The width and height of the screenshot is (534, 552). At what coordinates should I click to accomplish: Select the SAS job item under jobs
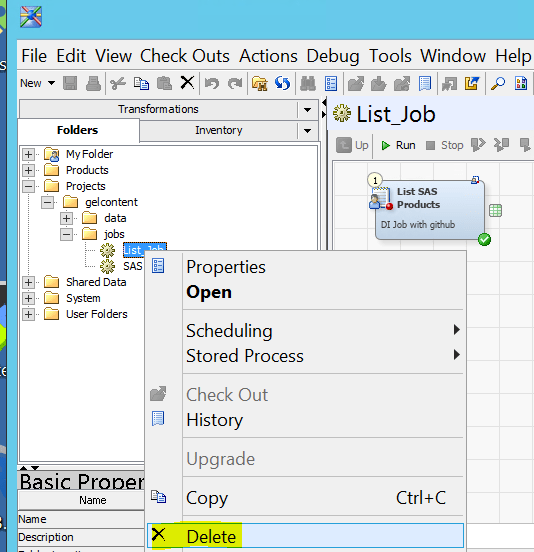(x=133, y=266)
